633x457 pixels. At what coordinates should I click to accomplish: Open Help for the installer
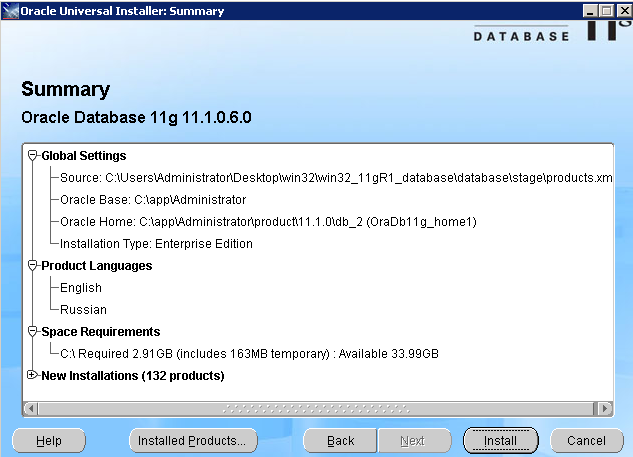click(x=49, y=440)
